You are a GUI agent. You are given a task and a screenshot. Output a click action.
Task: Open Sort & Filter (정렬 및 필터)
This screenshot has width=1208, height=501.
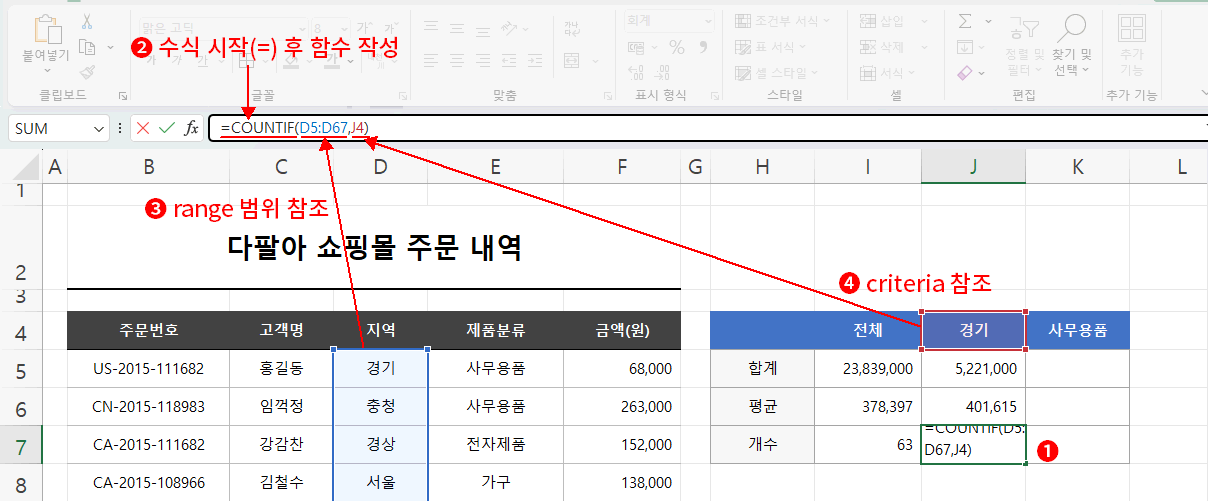click(1024, 45)
